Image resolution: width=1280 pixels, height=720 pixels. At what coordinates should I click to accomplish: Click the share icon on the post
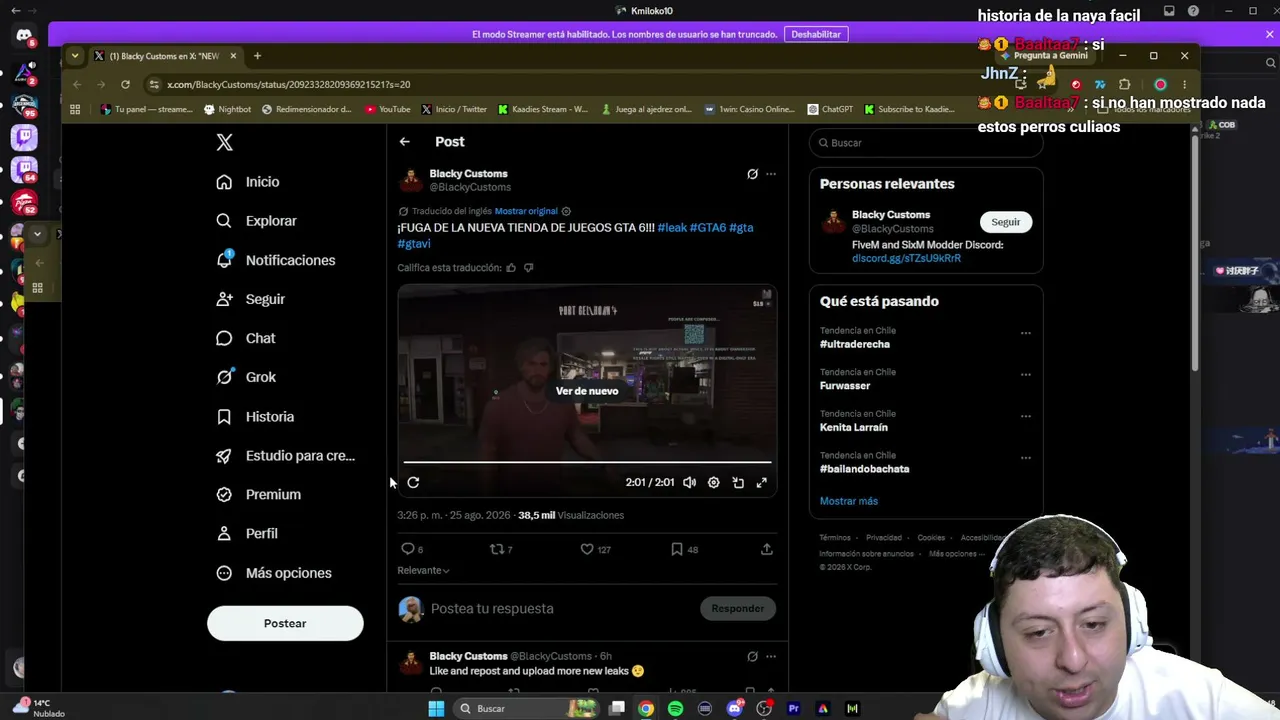point(767,549)
